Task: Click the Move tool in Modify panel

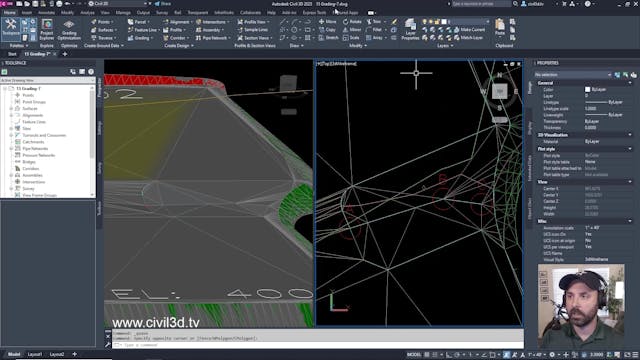Action: point(328,22)
